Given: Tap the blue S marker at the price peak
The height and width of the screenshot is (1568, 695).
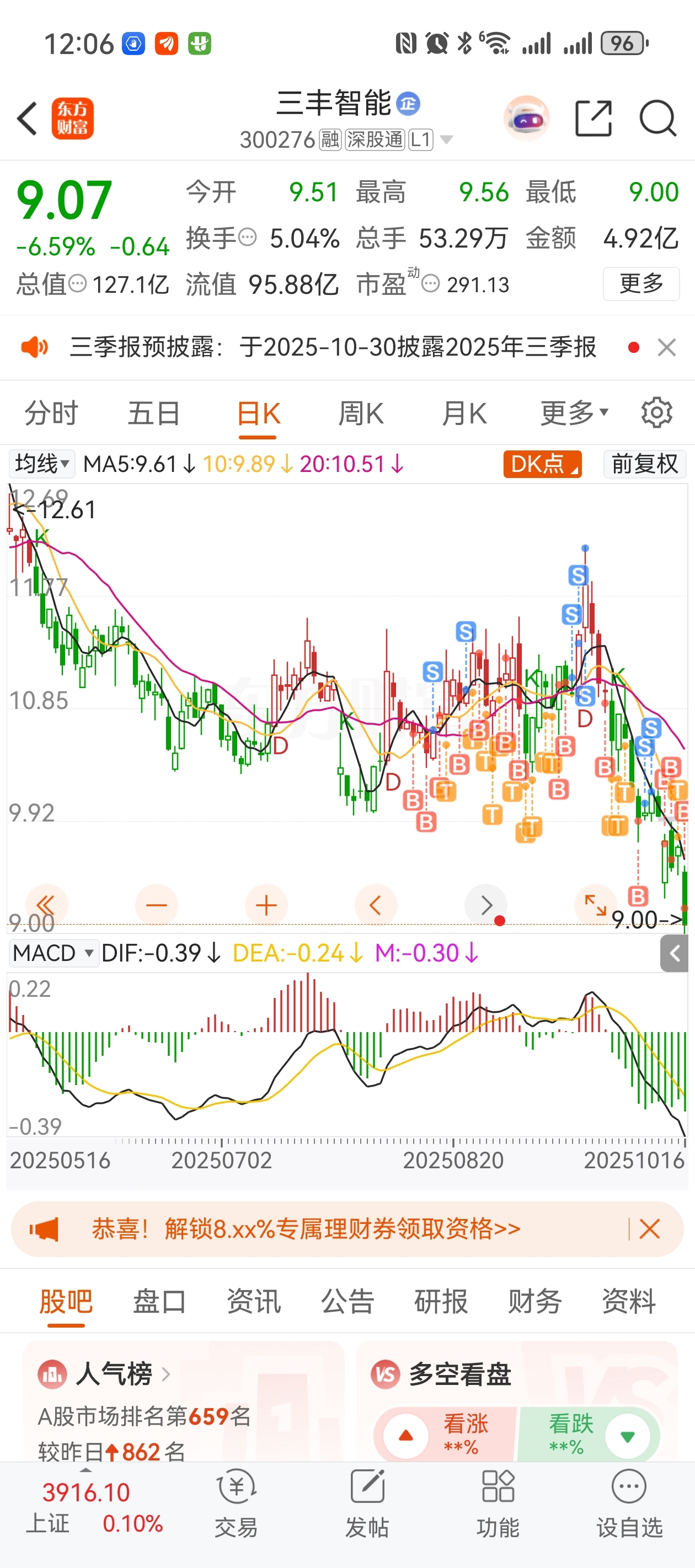Looking at the screenshot, I should pos(578,574).
